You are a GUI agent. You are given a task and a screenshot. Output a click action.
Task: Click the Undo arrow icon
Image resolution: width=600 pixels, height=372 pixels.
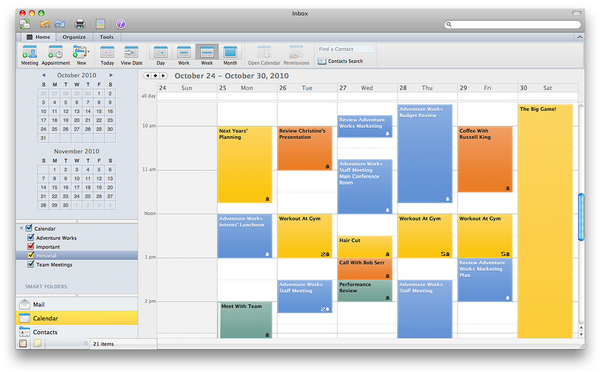45,24
